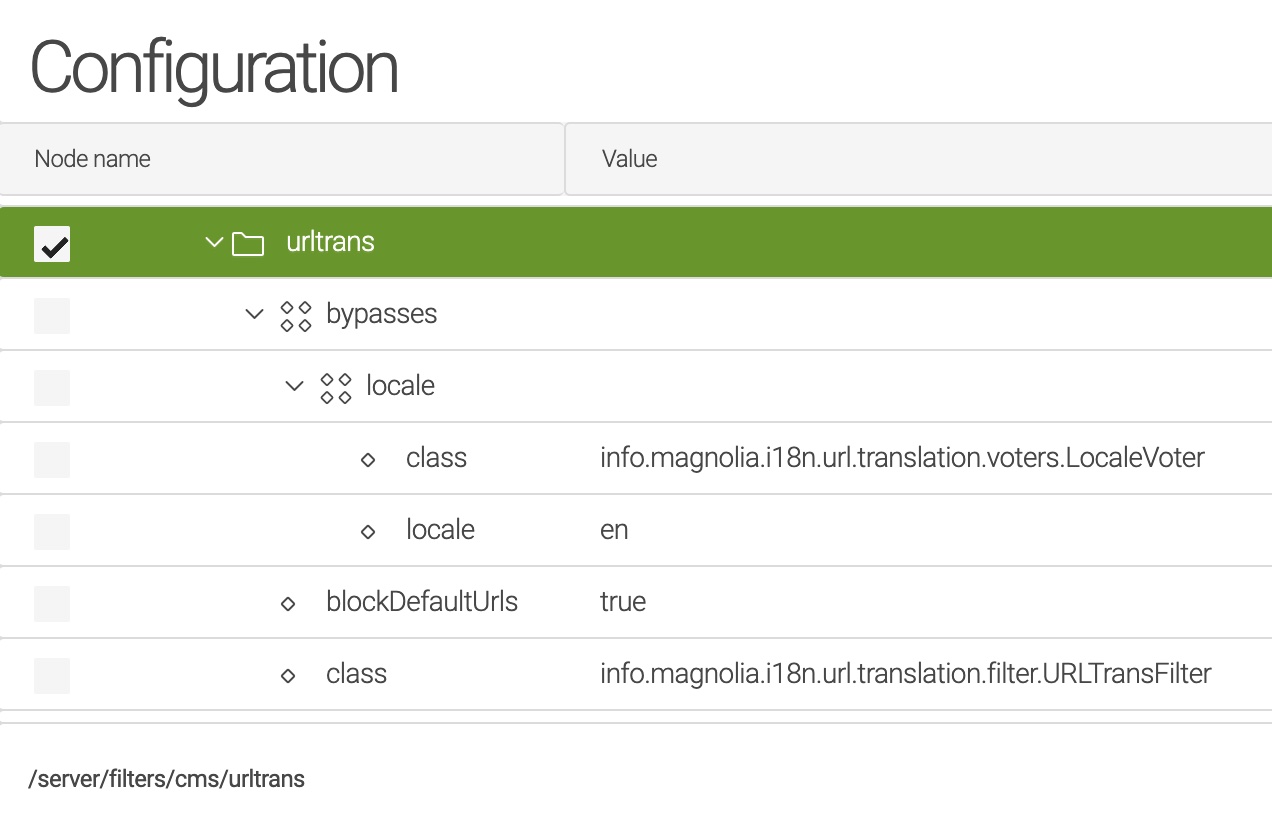Click the diamond icon beside the URLTransFilter class
This screenshot has width=1272, height=828.
click(288, 674)
